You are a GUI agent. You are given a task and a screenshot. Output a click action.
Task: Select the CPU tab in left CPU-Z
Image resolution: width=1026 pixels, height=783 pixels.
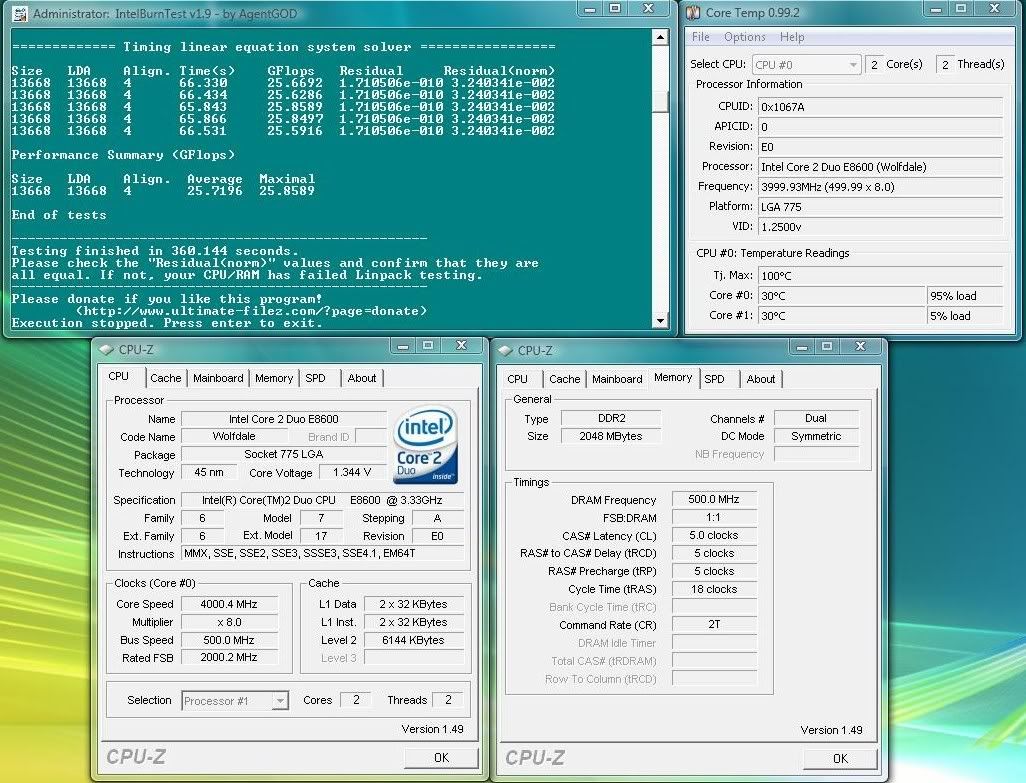(118, 376)
